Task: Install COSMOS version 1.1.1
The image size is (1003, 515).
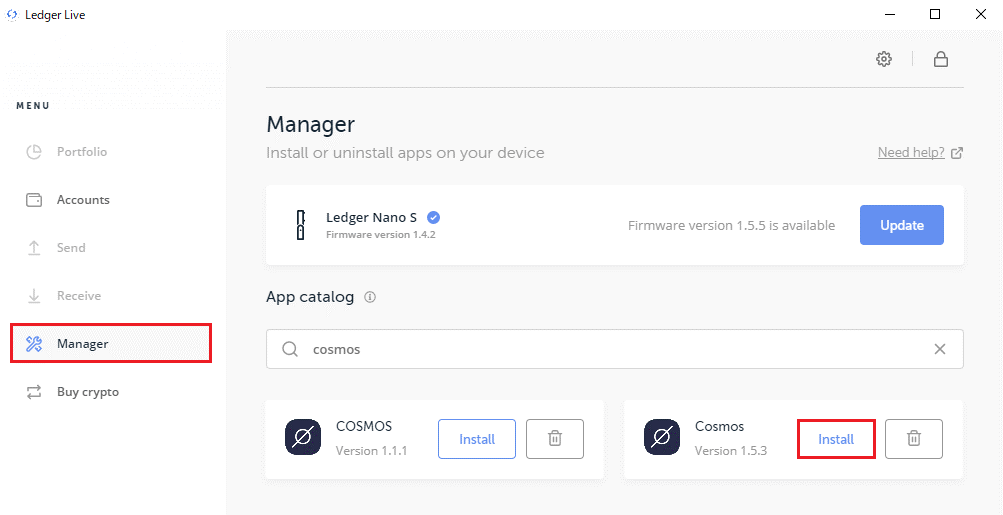Action: tap(477, 438)
